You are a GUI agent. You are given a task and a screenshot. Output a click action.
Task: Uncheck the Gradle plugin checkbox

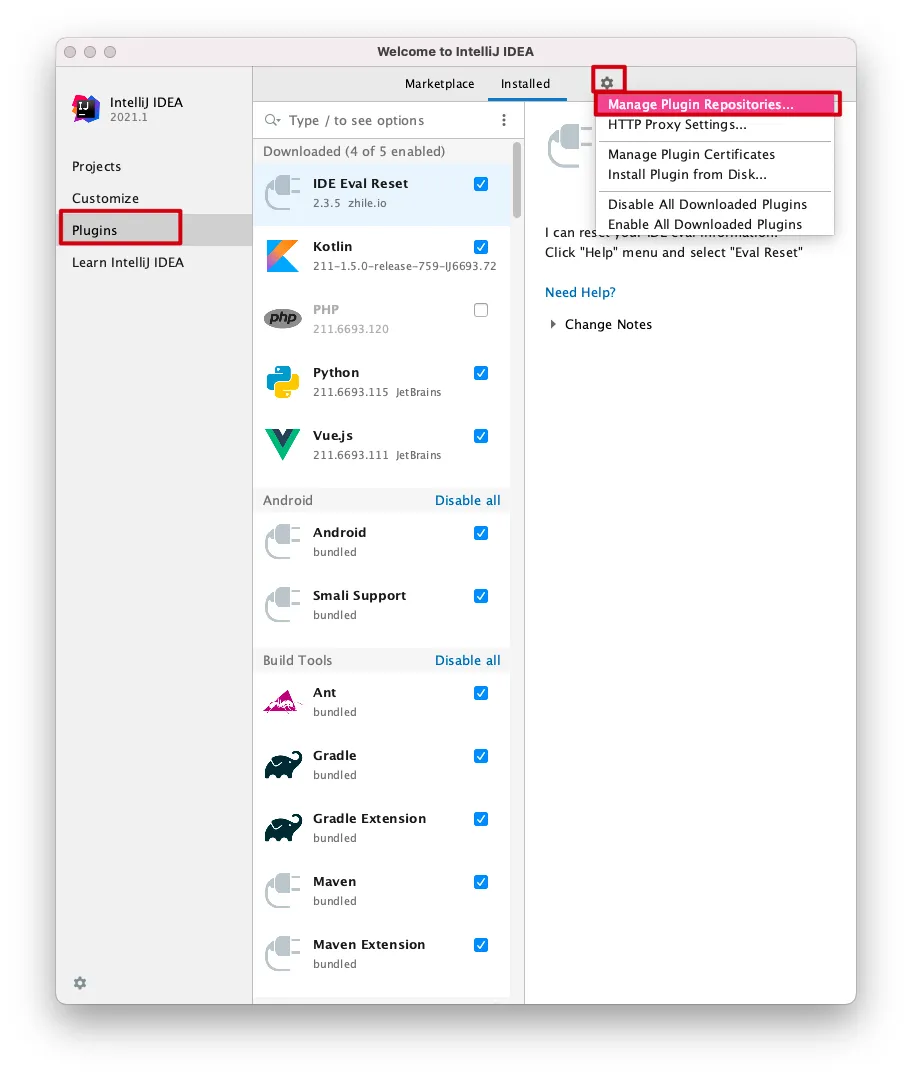point(481,756)
